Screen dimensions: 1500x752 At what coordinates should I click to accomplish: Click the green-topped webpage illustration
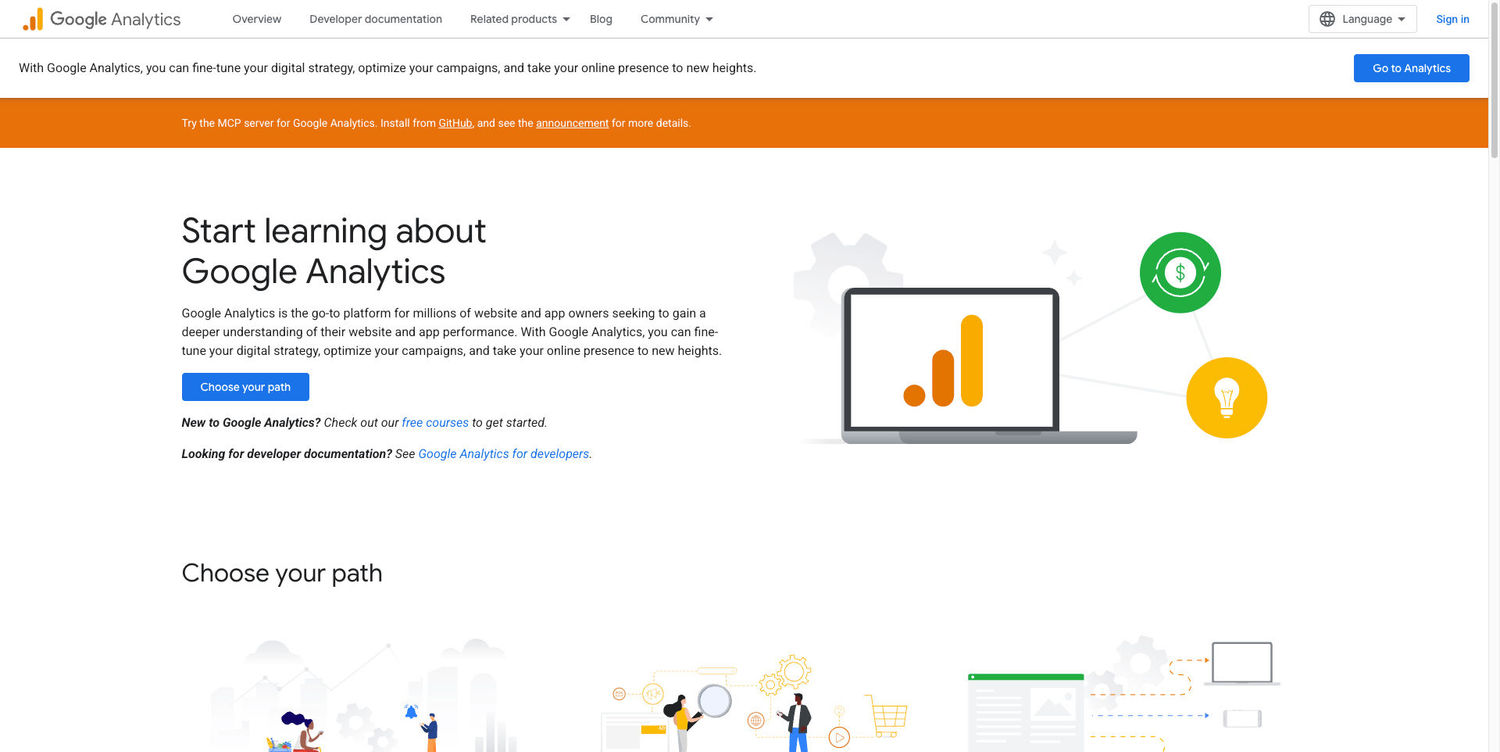tap(1026, 712)
